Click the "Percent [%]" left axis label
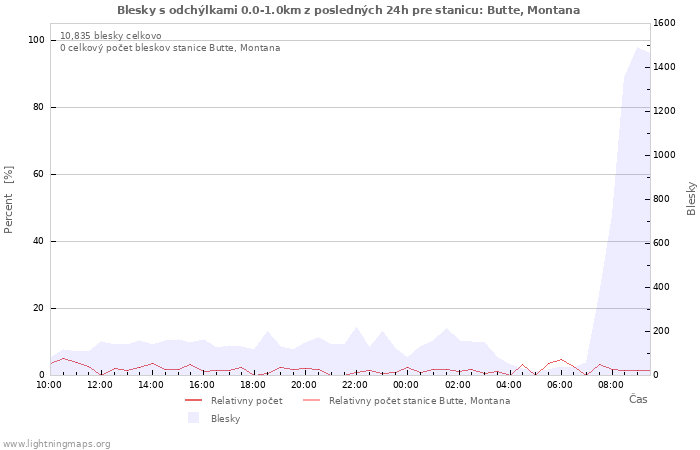Screen dimensions: 700x450 [x=9, y=200]
